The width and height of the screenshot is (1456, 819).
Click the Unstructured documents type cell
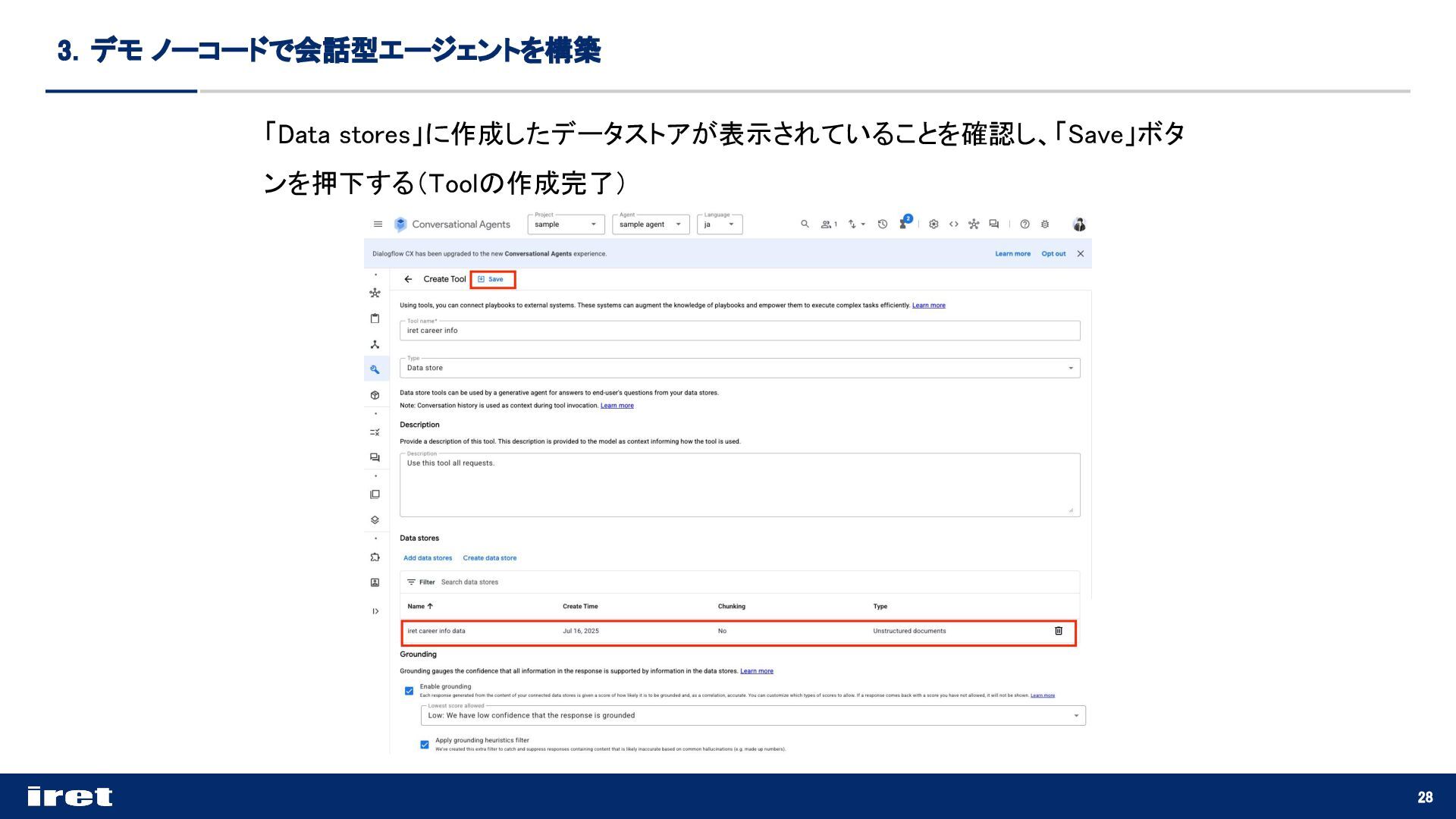click(909, 631)
